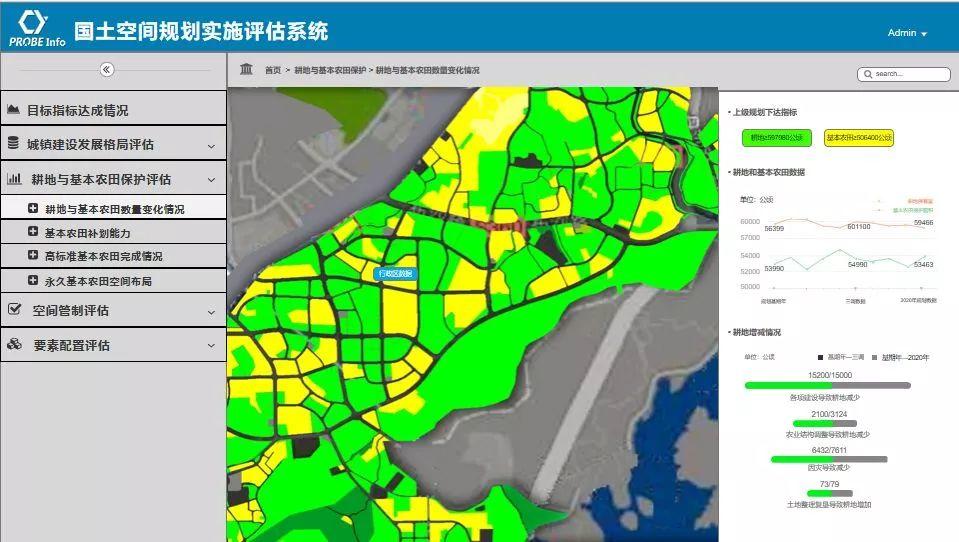The image size is (959, 542).
Task: Click the magnifier icon in search box
Action: tap(868, 74)
